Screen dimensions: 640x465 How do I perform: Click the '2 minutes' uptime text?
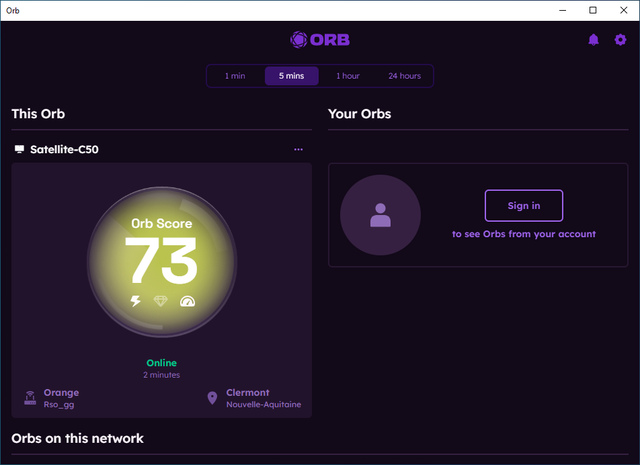pos(162,375)
